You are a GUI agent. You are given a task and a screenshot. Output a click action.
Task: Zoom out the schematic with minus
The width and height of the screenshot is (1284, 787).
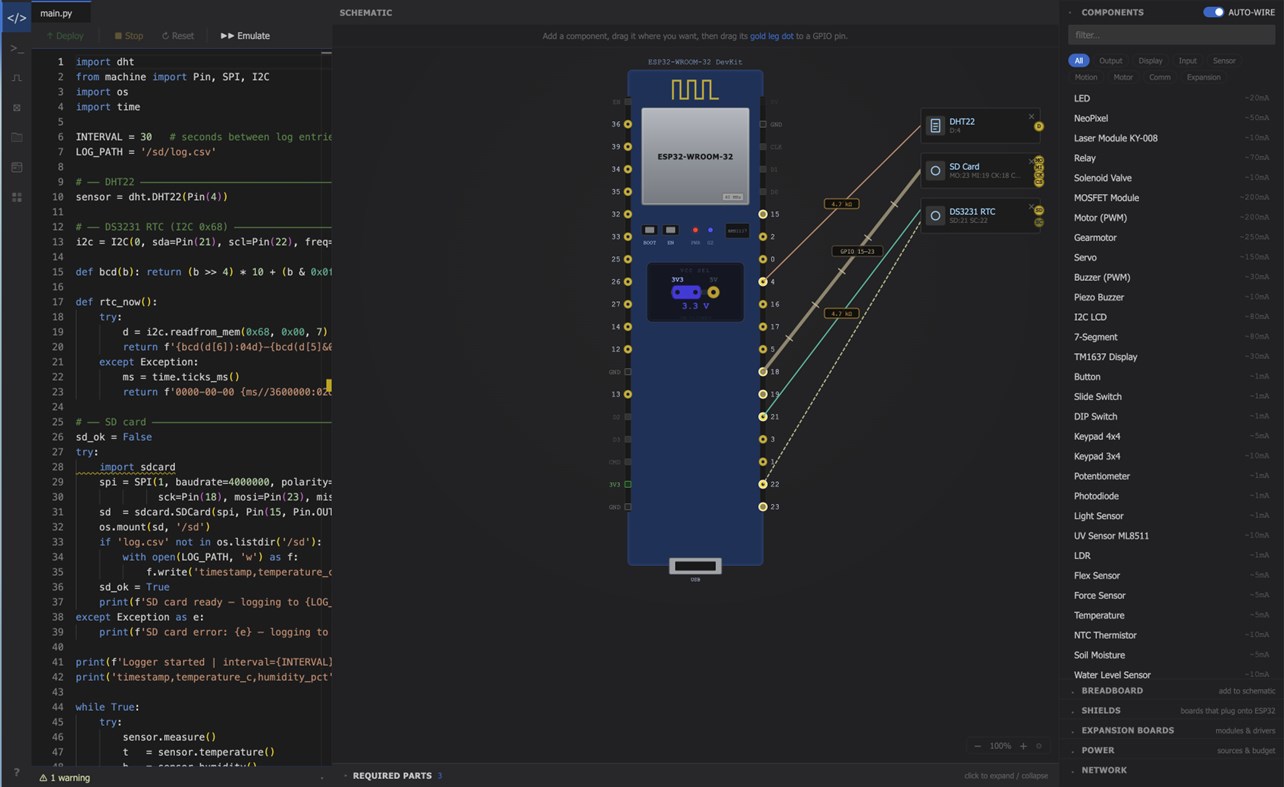point(977,746)
